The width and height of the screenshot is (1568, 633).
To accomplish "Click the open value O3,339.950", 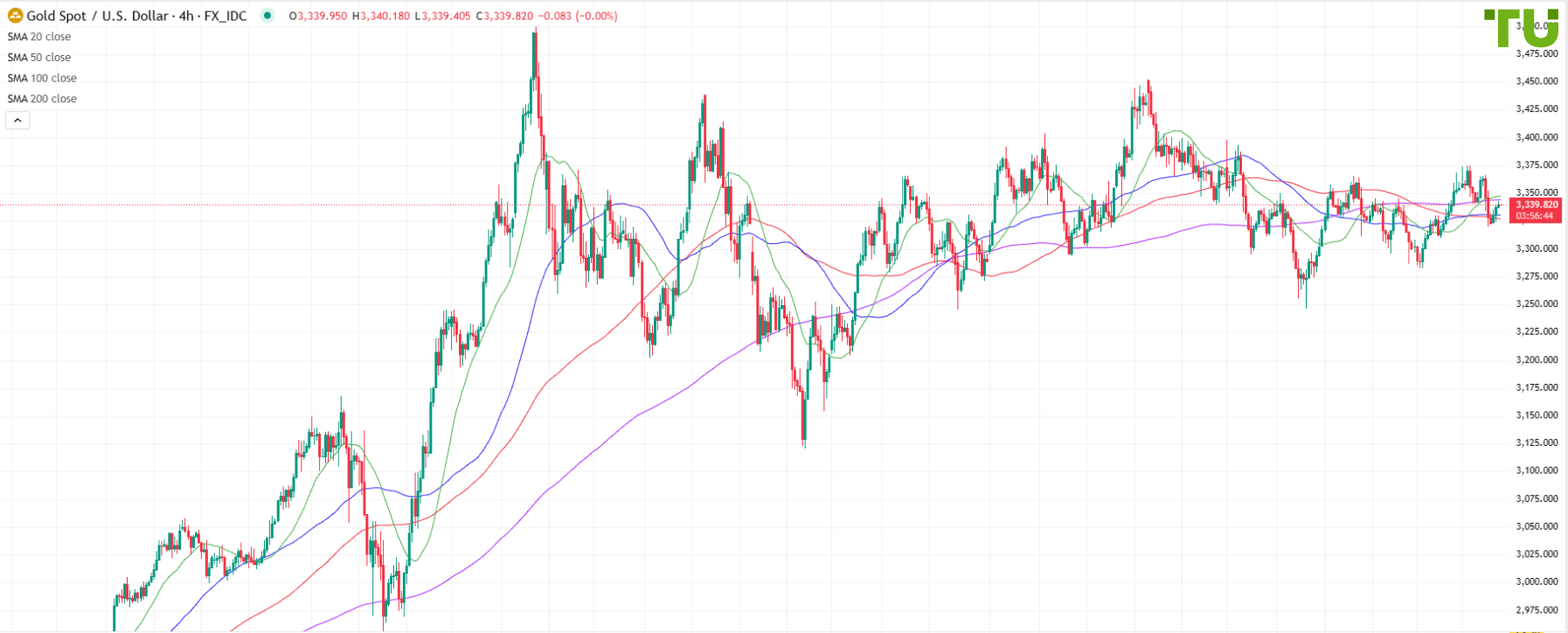I will click(x=317, y=16).
